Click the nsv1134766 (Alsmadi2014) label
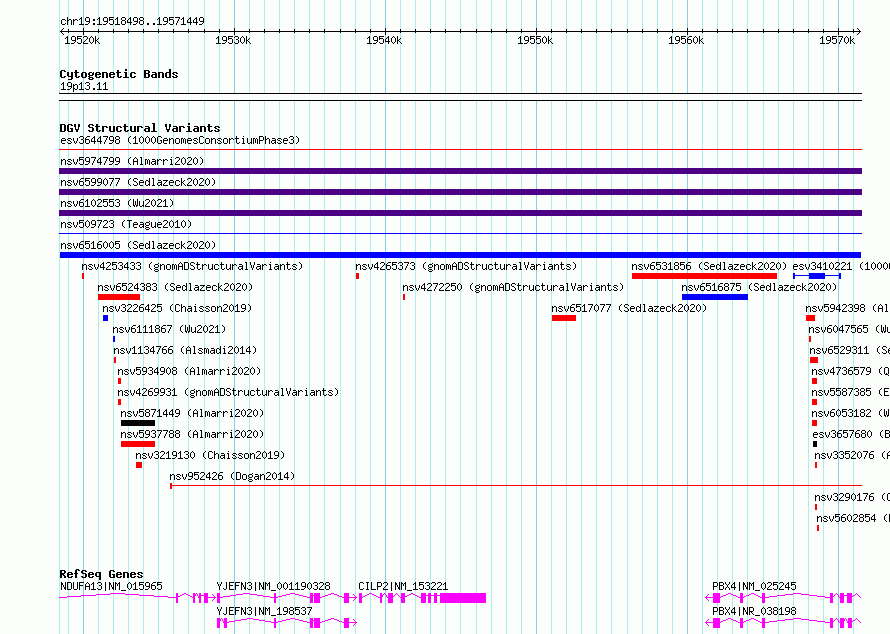Screen dimensions: 890x634 point(185,350)
